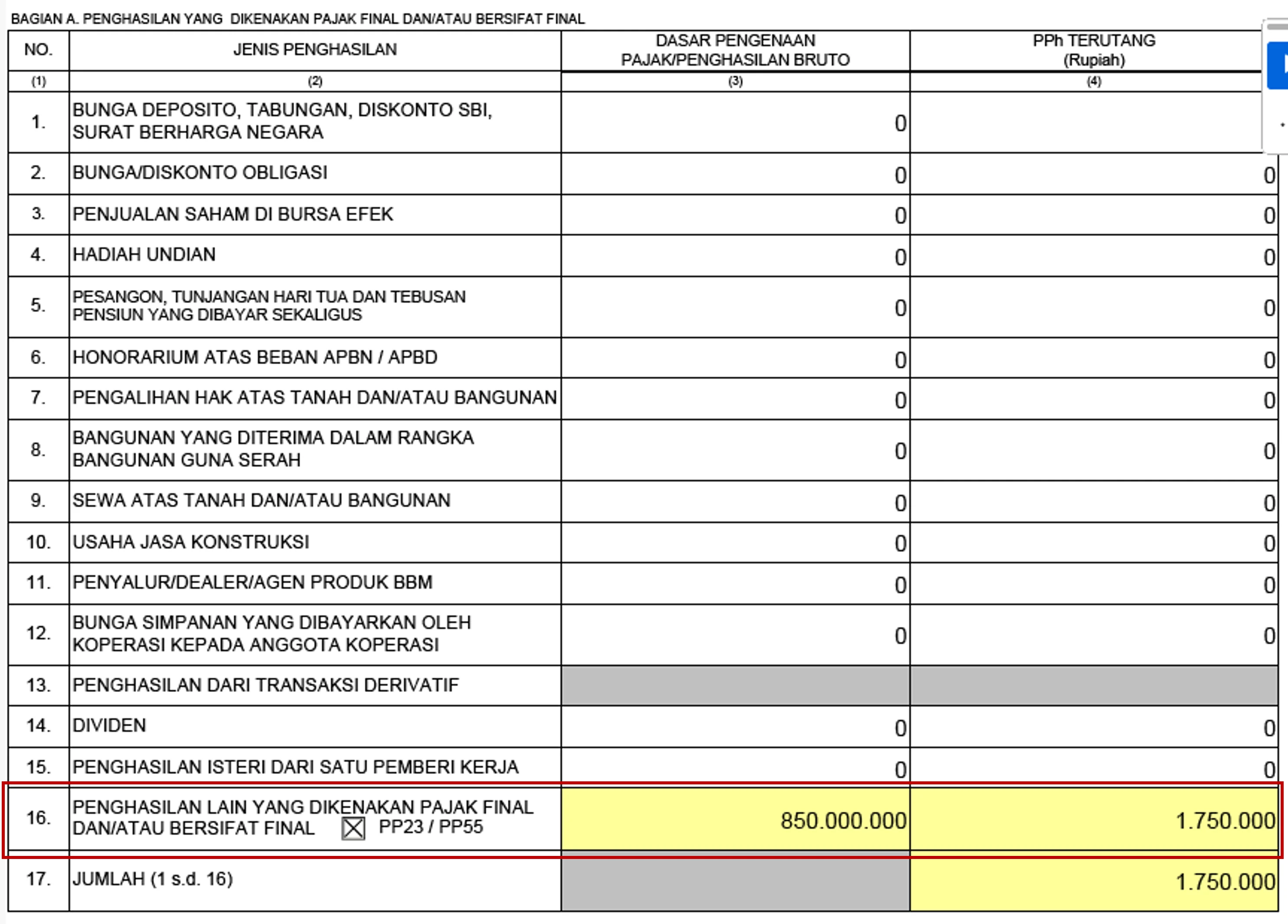
Task: Click PPh terutang field for Hadiah Undian
Action: (1094, 256)
